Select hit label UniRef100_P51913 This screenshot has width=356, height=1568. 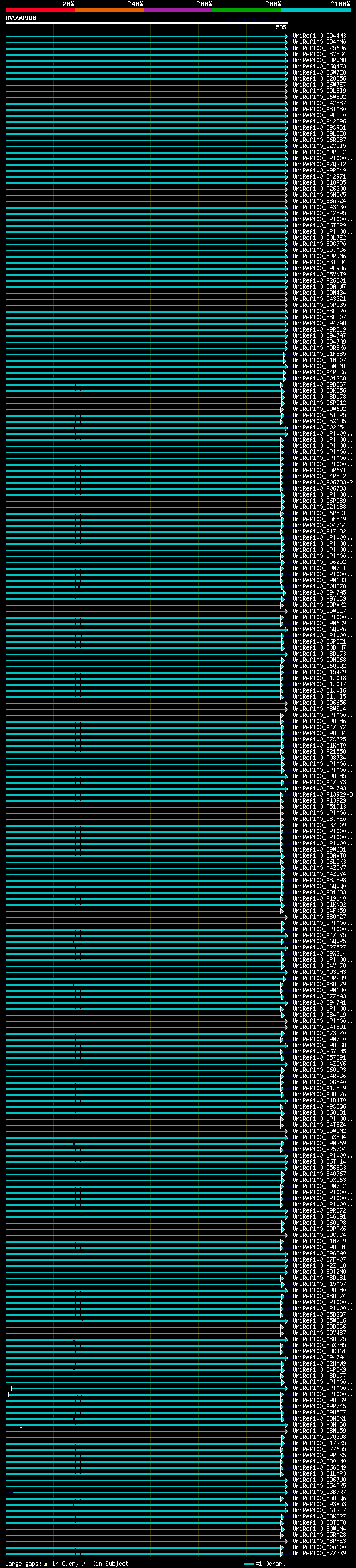[319, 807]
